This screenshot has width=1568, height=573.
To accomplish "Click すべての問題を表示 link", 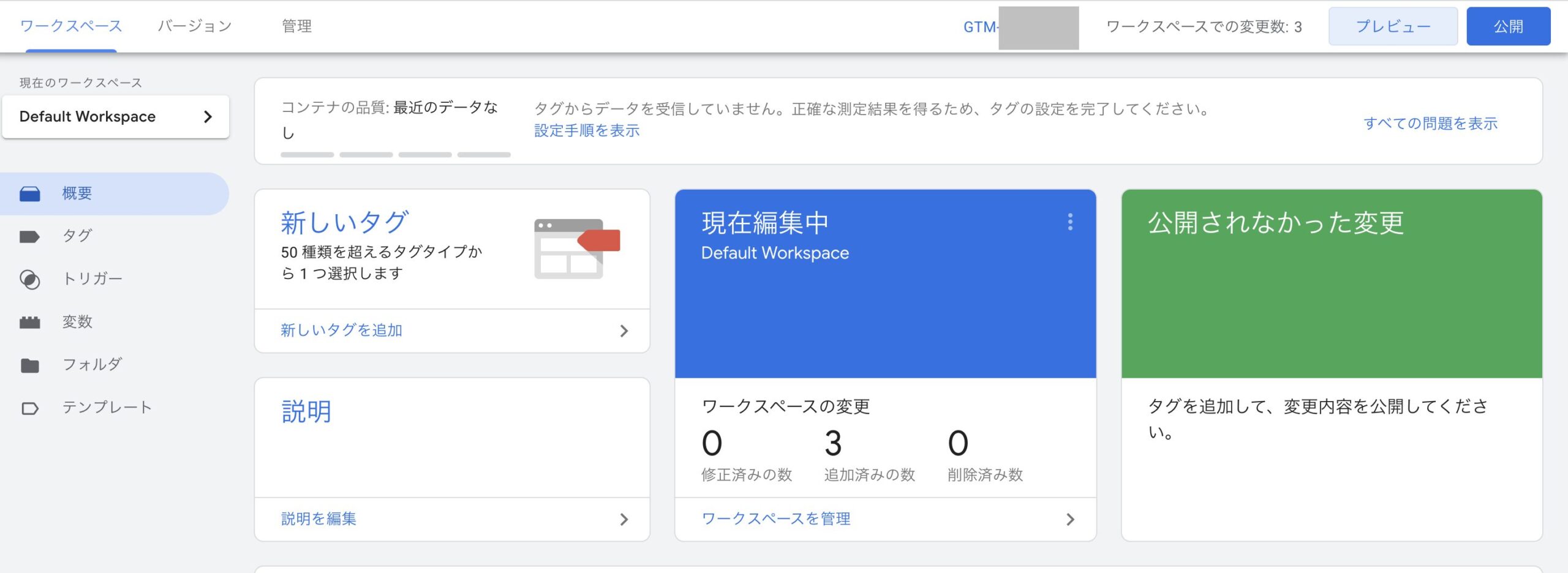I will 1430,123.
